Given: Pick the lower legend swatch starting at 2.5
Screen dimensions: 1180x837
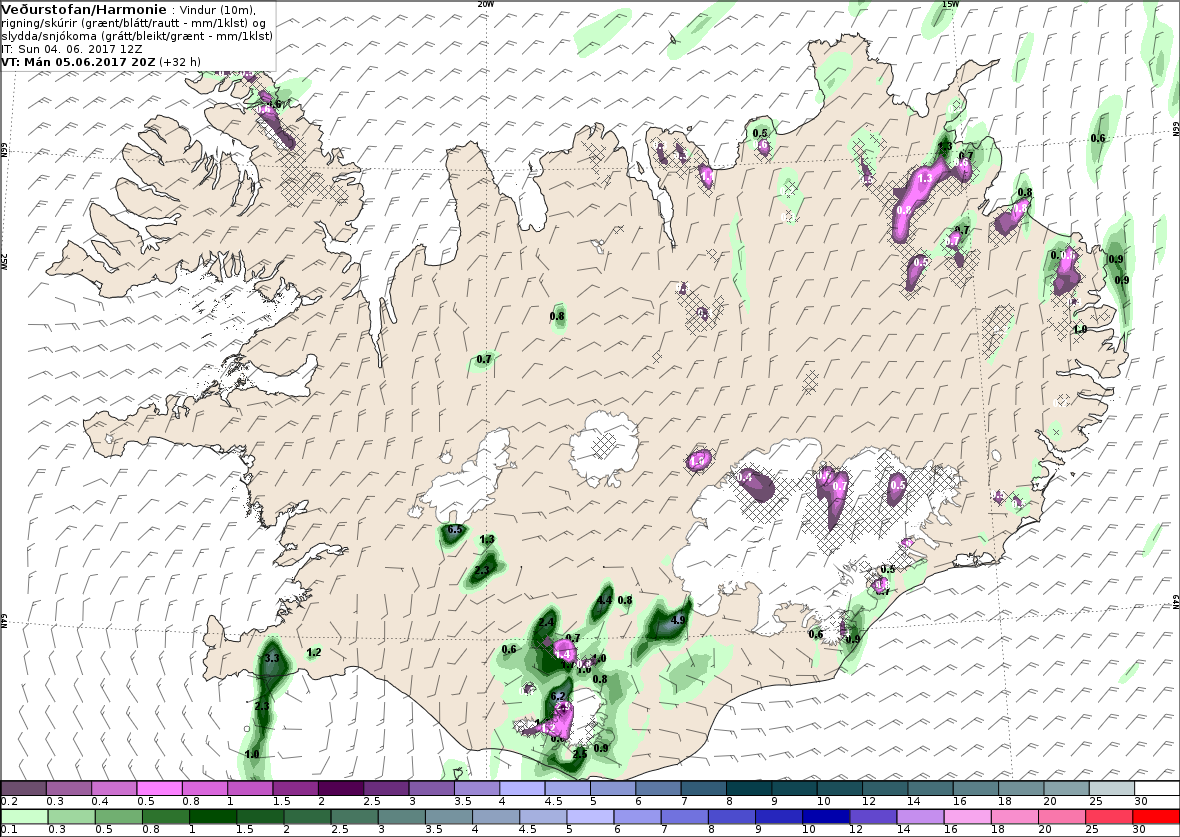Looking at the screenshot, I should point(354,817).
